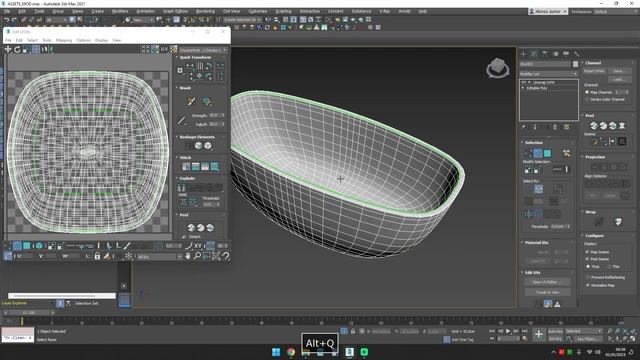Select Vertex Color Channel radio button
This screenshot has height=360, width=640.
[587, 99]
